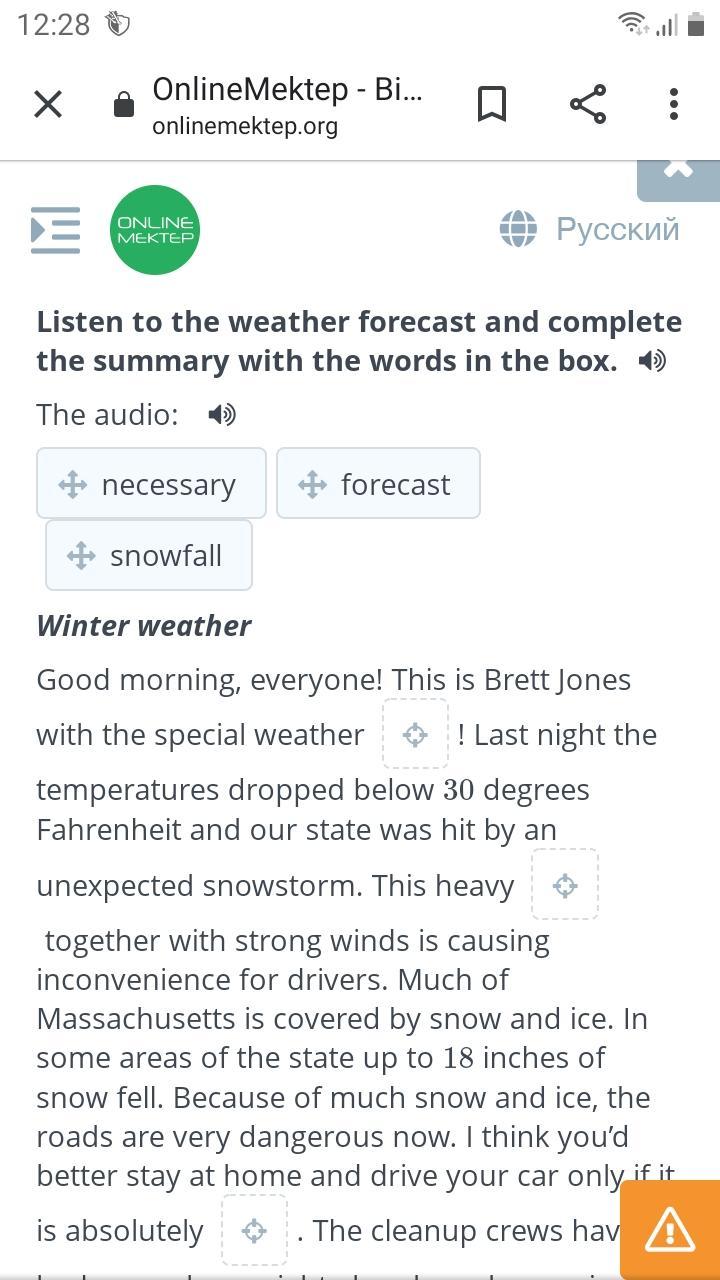
Task: Open the sidebar menu toggle icon
Action: pyautogui.click(x=56, y=230)
